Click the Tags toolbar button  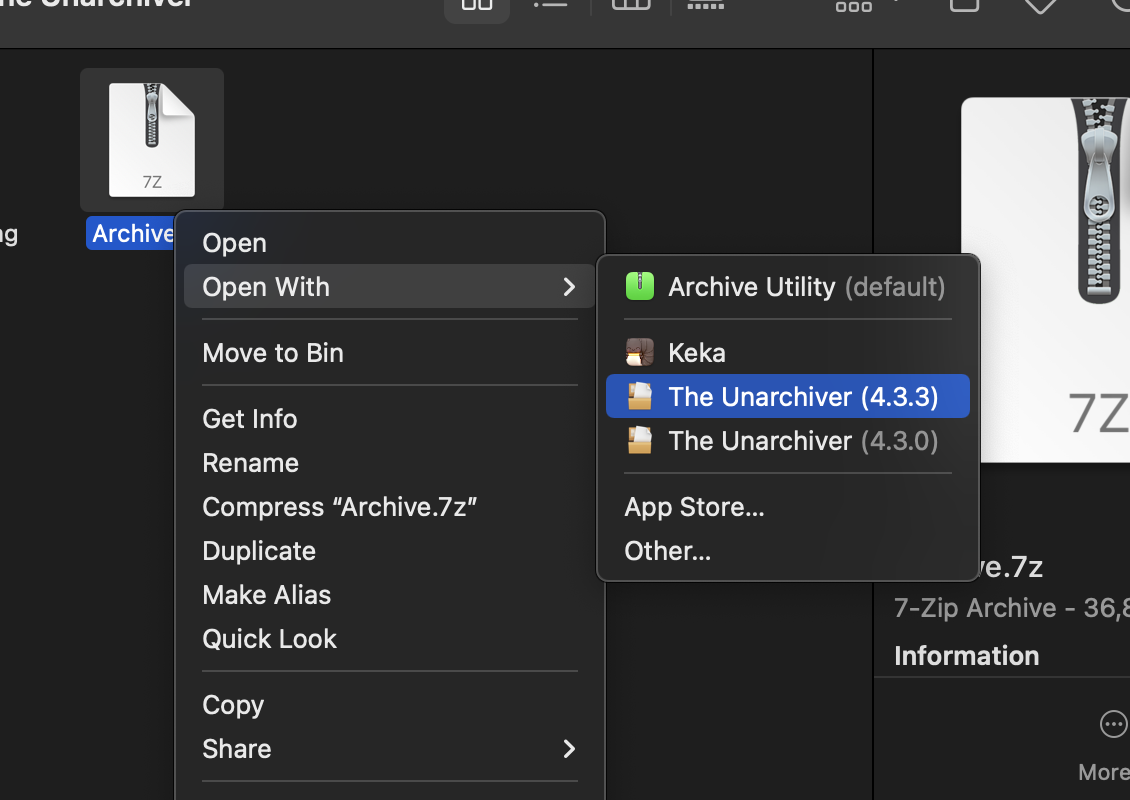click(x=1040, y=6)
